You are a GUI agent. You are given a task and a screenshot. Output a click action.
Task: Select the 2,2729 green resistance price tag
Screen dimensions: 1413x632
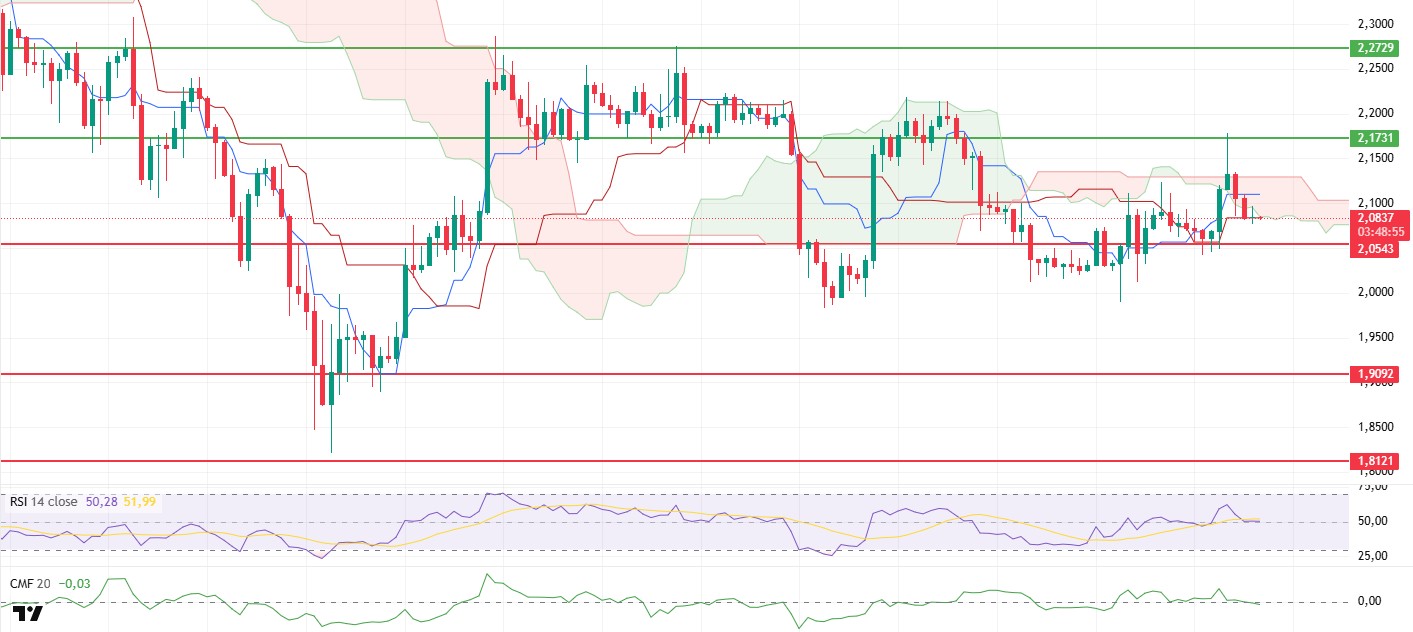[x=1372, y=48]
